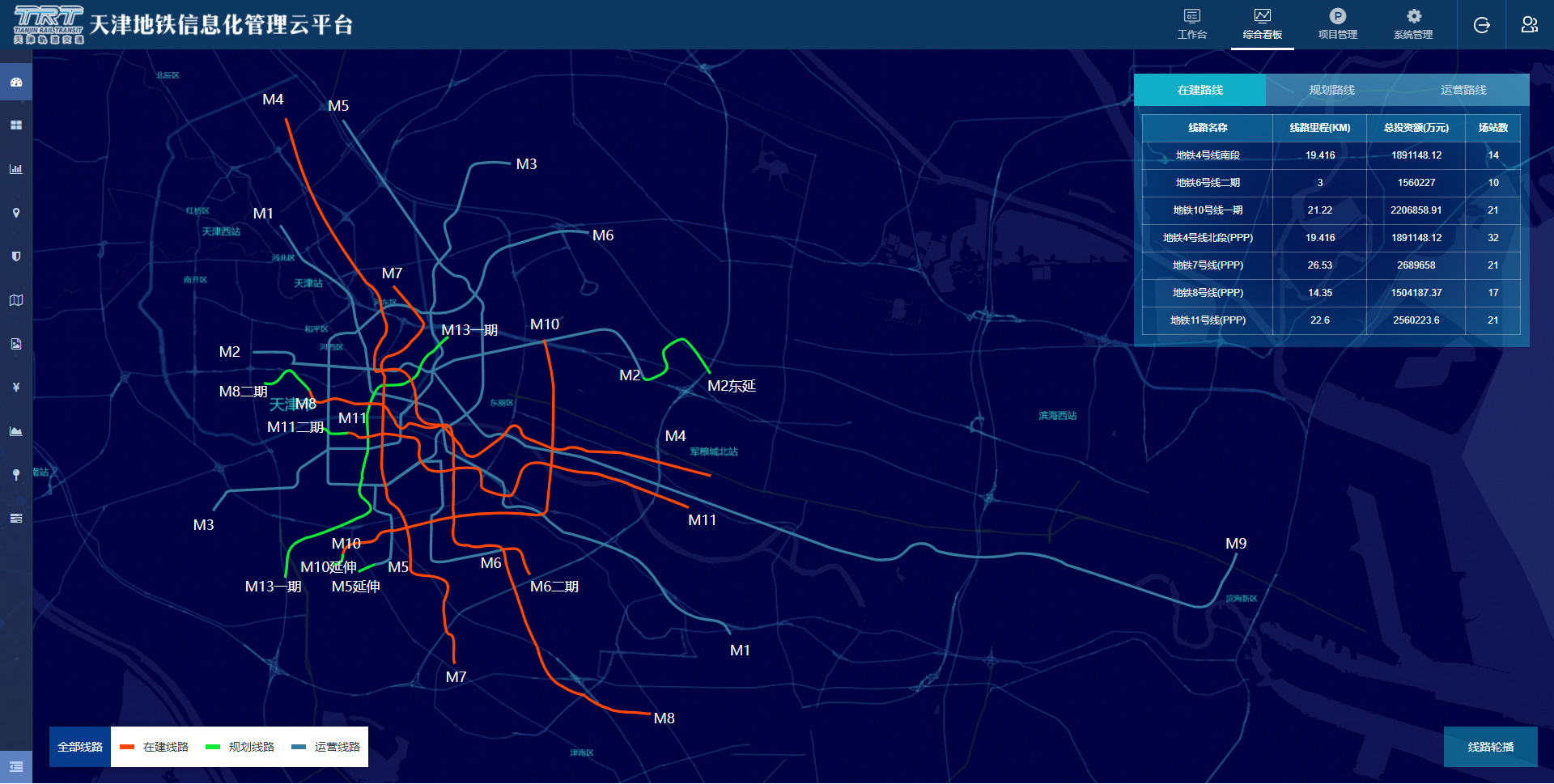Click the M6二期 line label on map

coord(554,587)
